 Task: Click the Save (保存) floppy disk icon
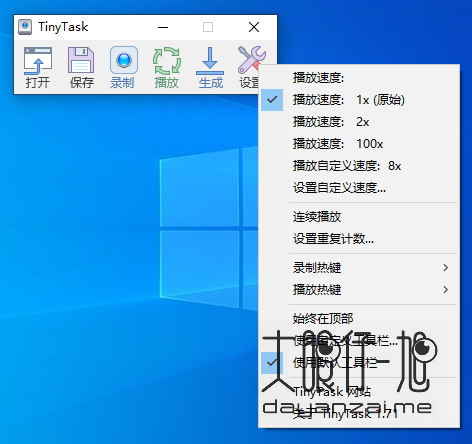[x=81, y=68]
